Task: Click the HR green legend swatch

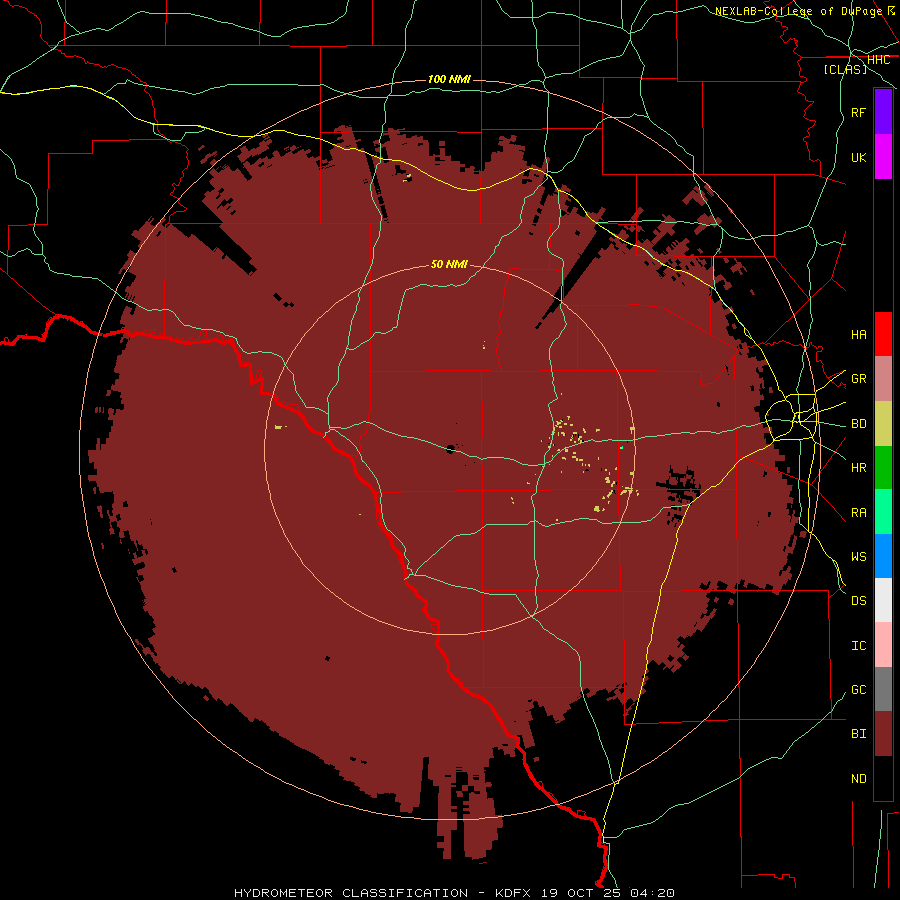Action: point(883,468)
